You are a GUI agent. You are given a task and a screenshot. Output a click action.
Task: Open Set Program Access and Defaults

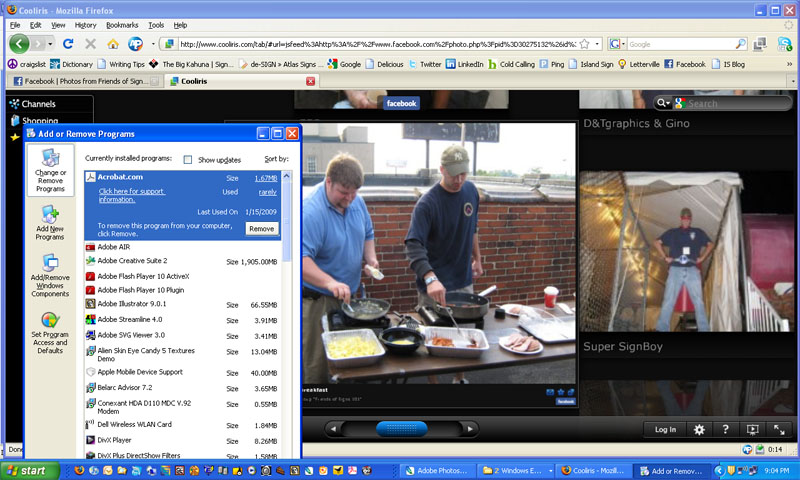coord(50,334)
